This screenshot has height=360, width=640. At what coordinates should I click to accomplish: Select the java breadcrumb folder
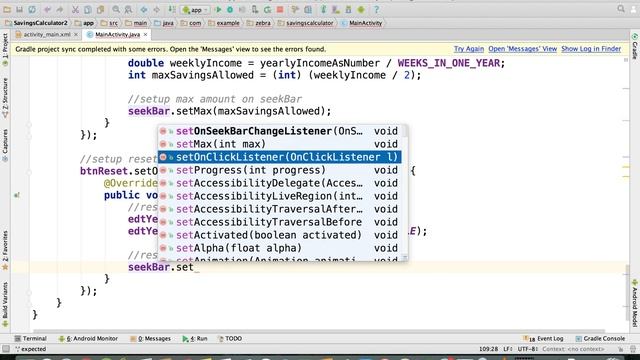click(164, 23)
